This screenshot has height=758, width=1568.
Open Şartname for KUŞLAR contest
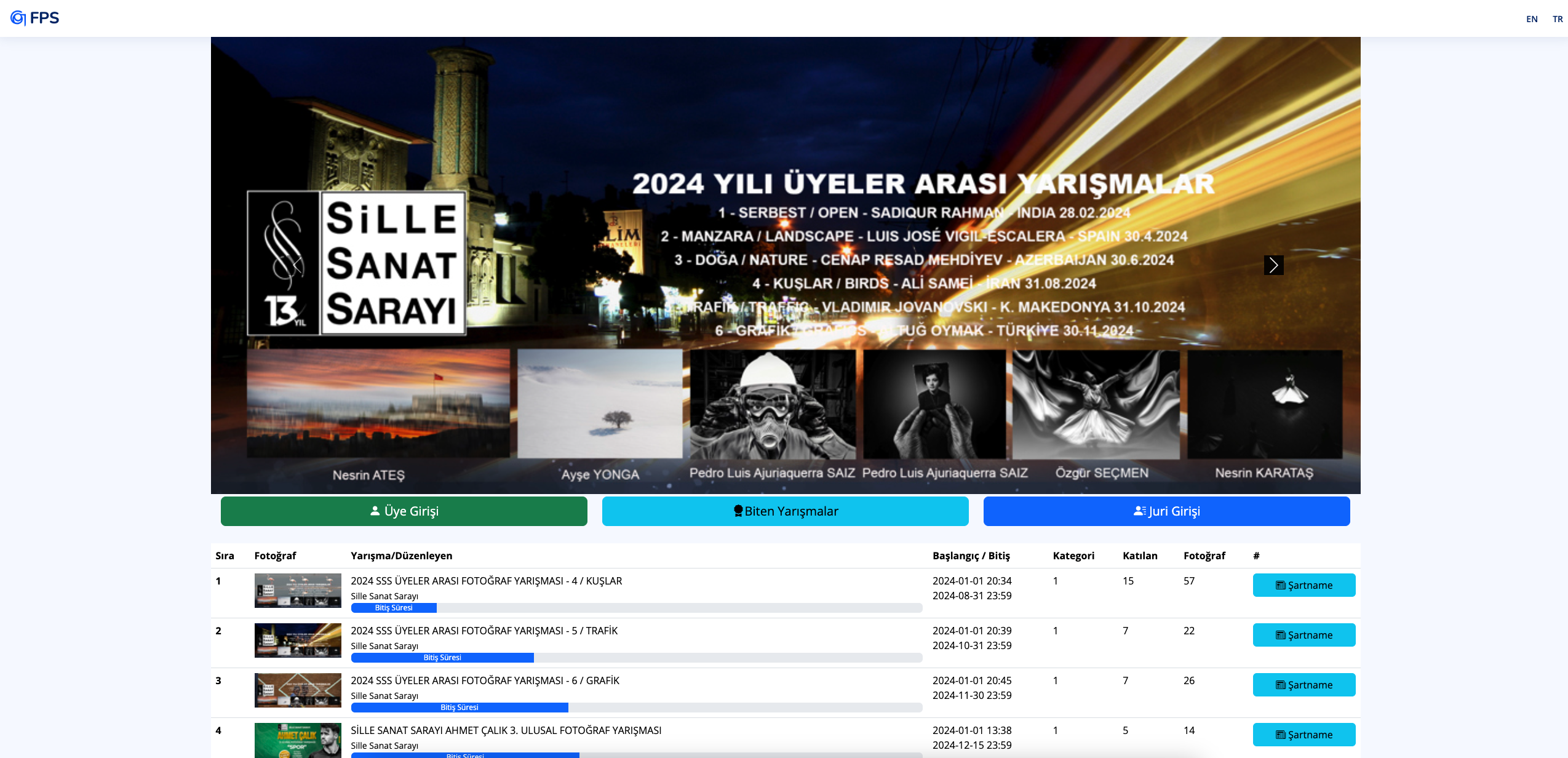pos(1303,585)
